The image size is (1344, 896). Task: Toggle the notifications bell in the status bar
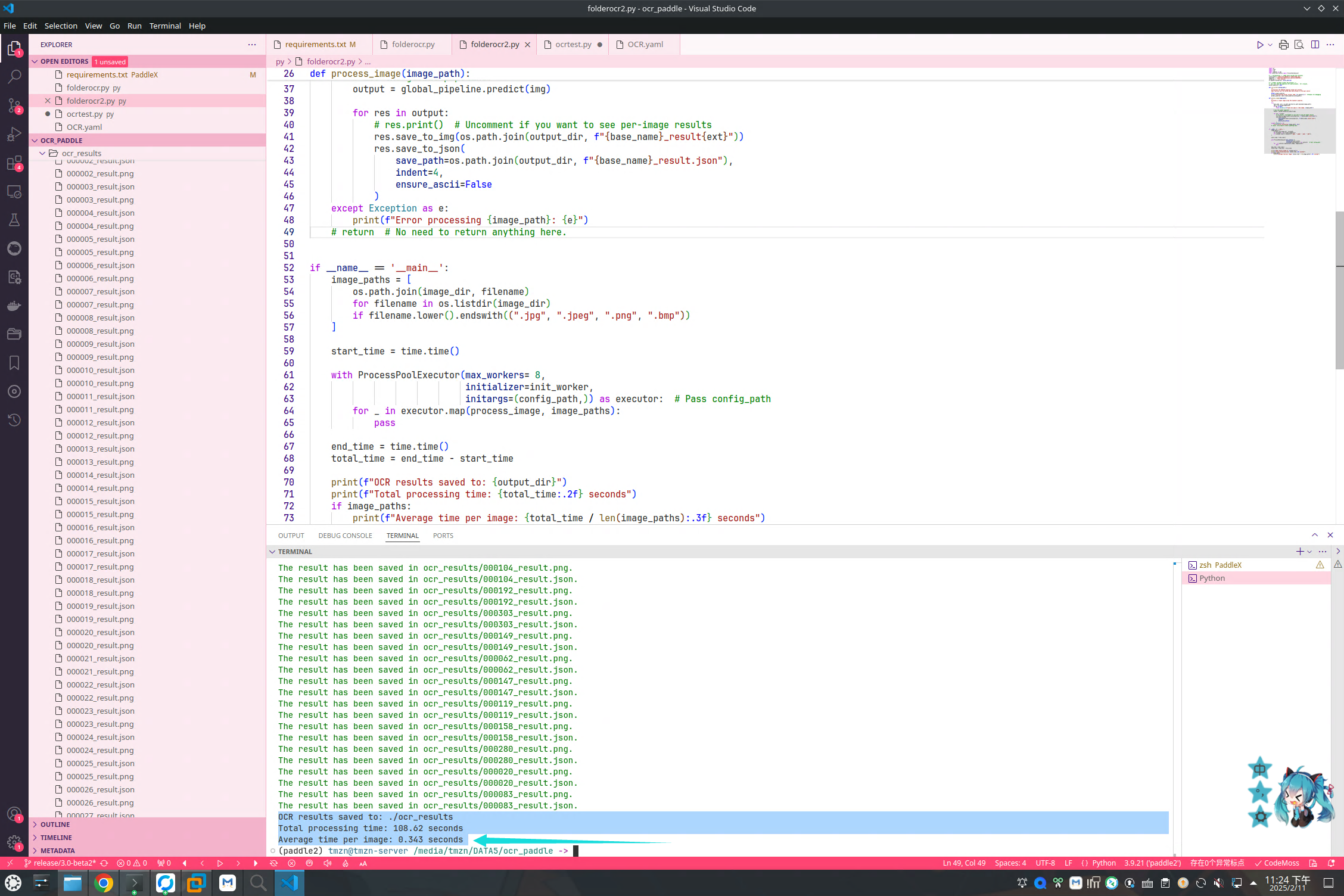point(1332,863)
